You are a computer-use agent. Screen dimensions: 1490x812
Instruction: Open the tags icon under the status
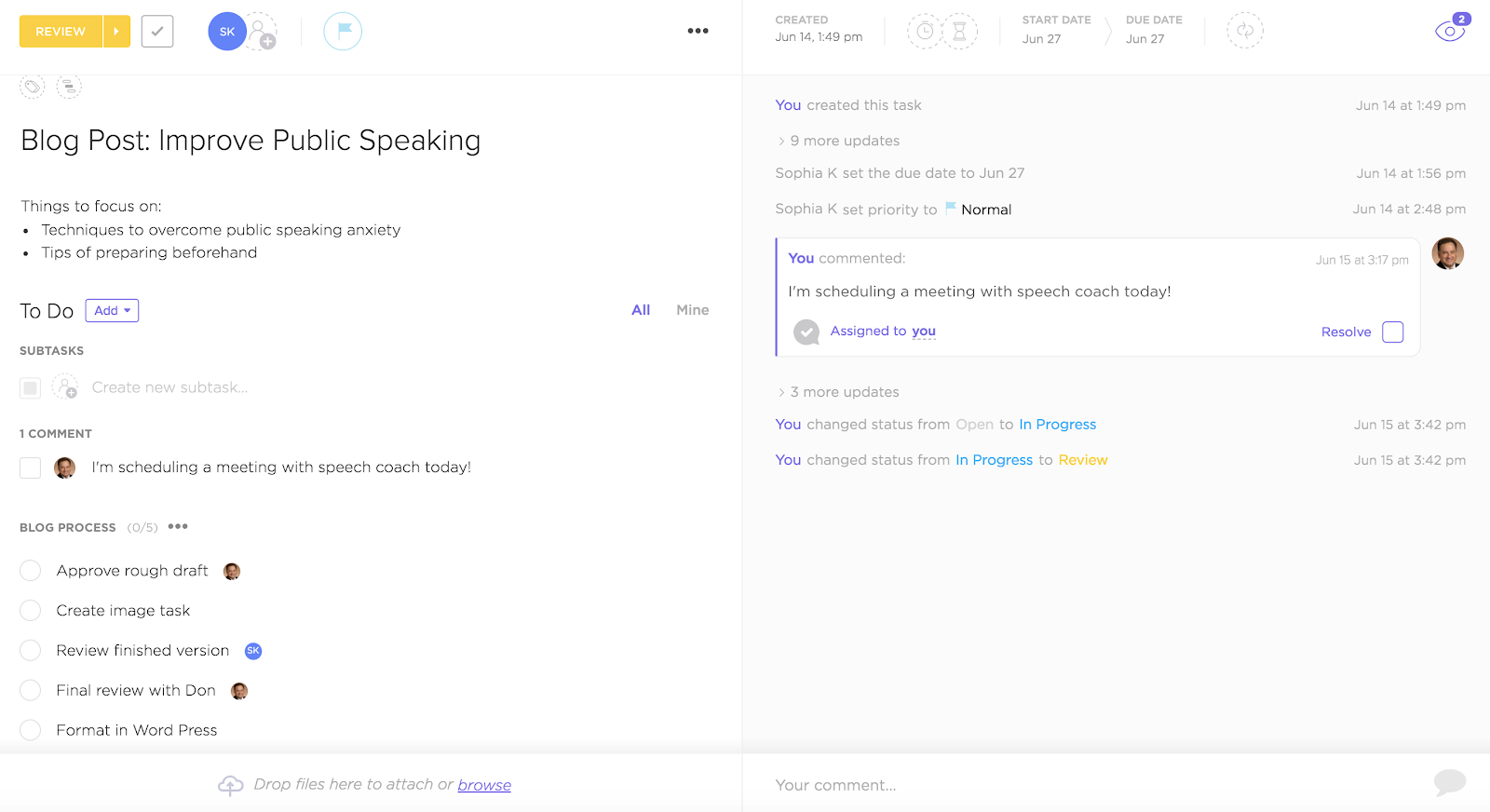pos(33,87)
